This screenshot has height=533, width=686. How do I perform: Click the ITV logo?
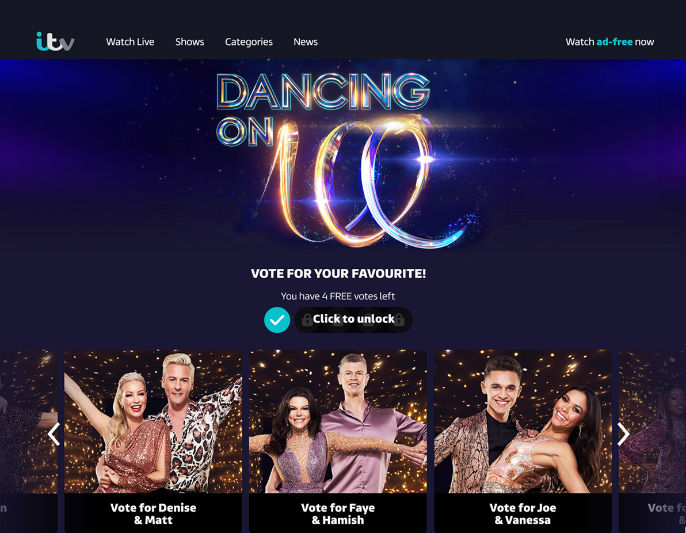coord(55,42)
